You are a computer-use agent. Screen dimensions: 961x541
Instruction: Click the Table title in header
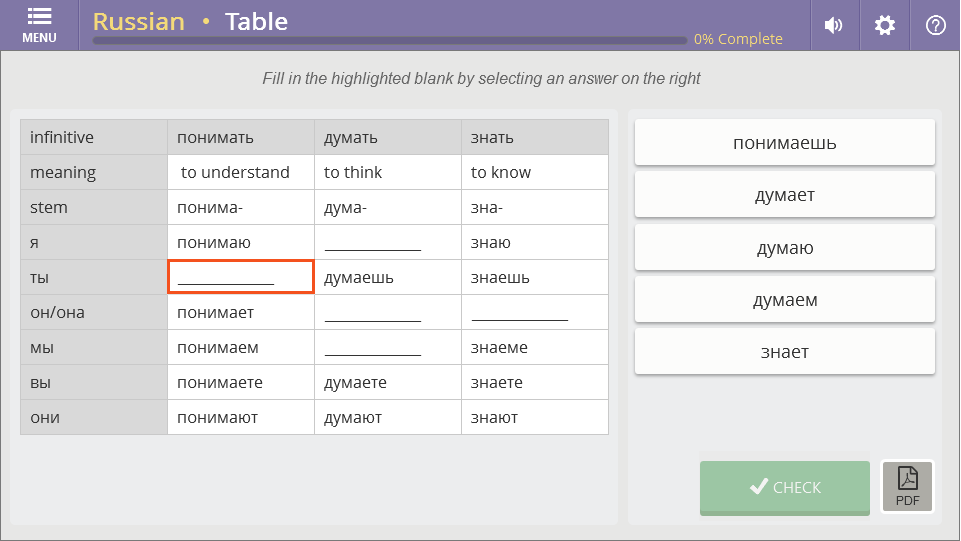(256, 21)
